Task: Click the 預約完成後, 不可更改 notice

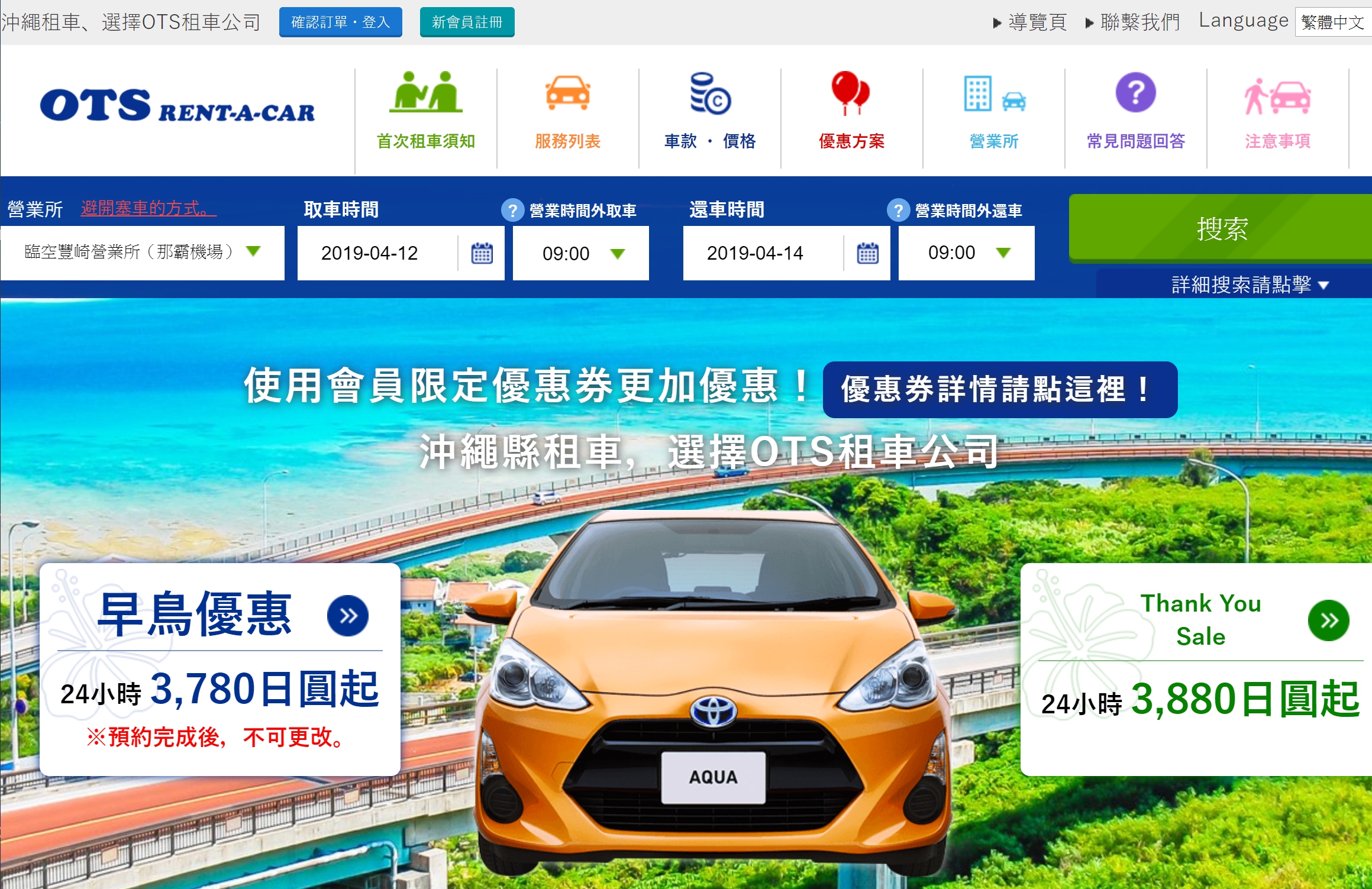Action: tap(217, 738)
